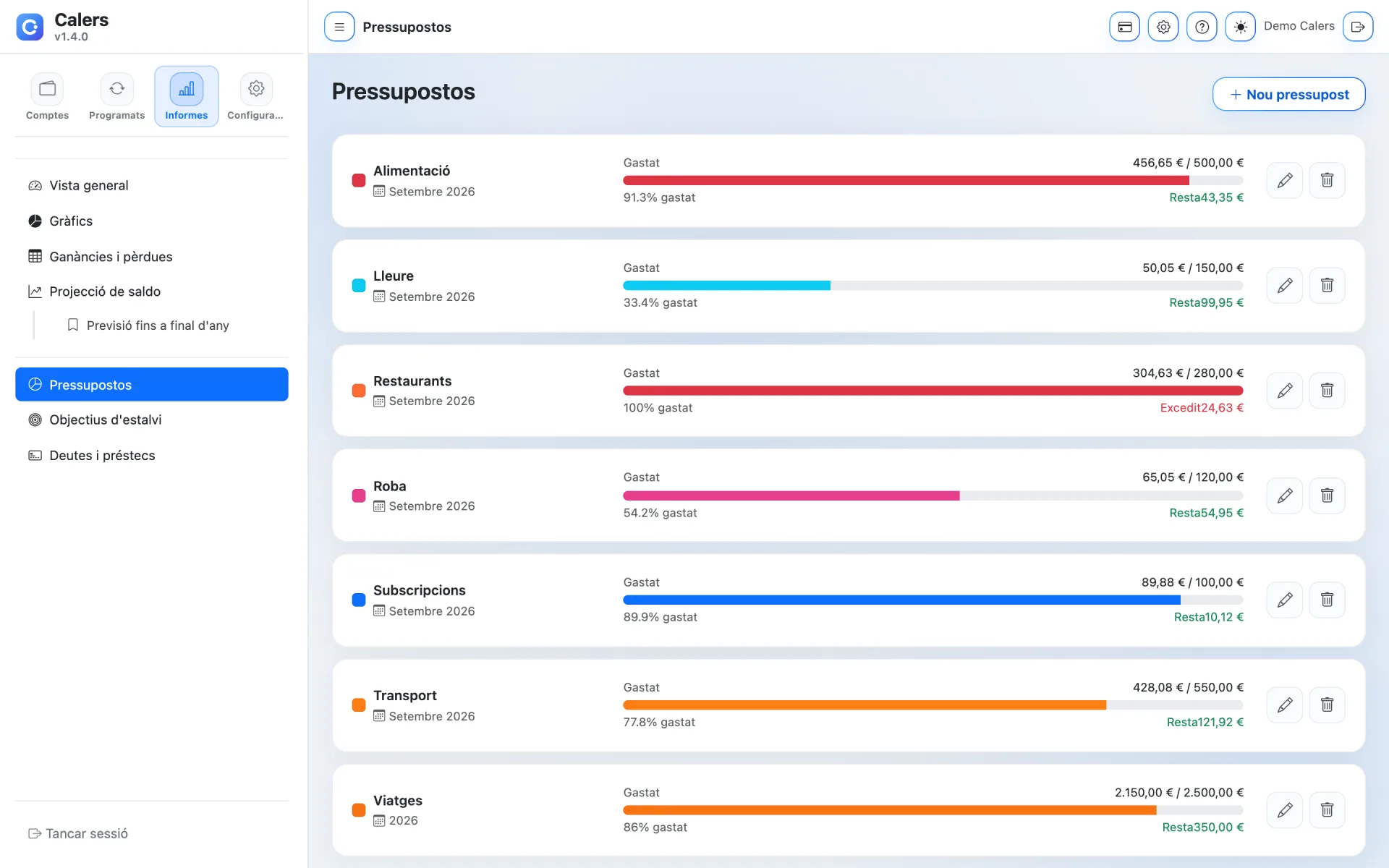Click the pencil icon for the Transport budget
Image resolution: width=1389 pixels, height=868 pixels.
1285,705
